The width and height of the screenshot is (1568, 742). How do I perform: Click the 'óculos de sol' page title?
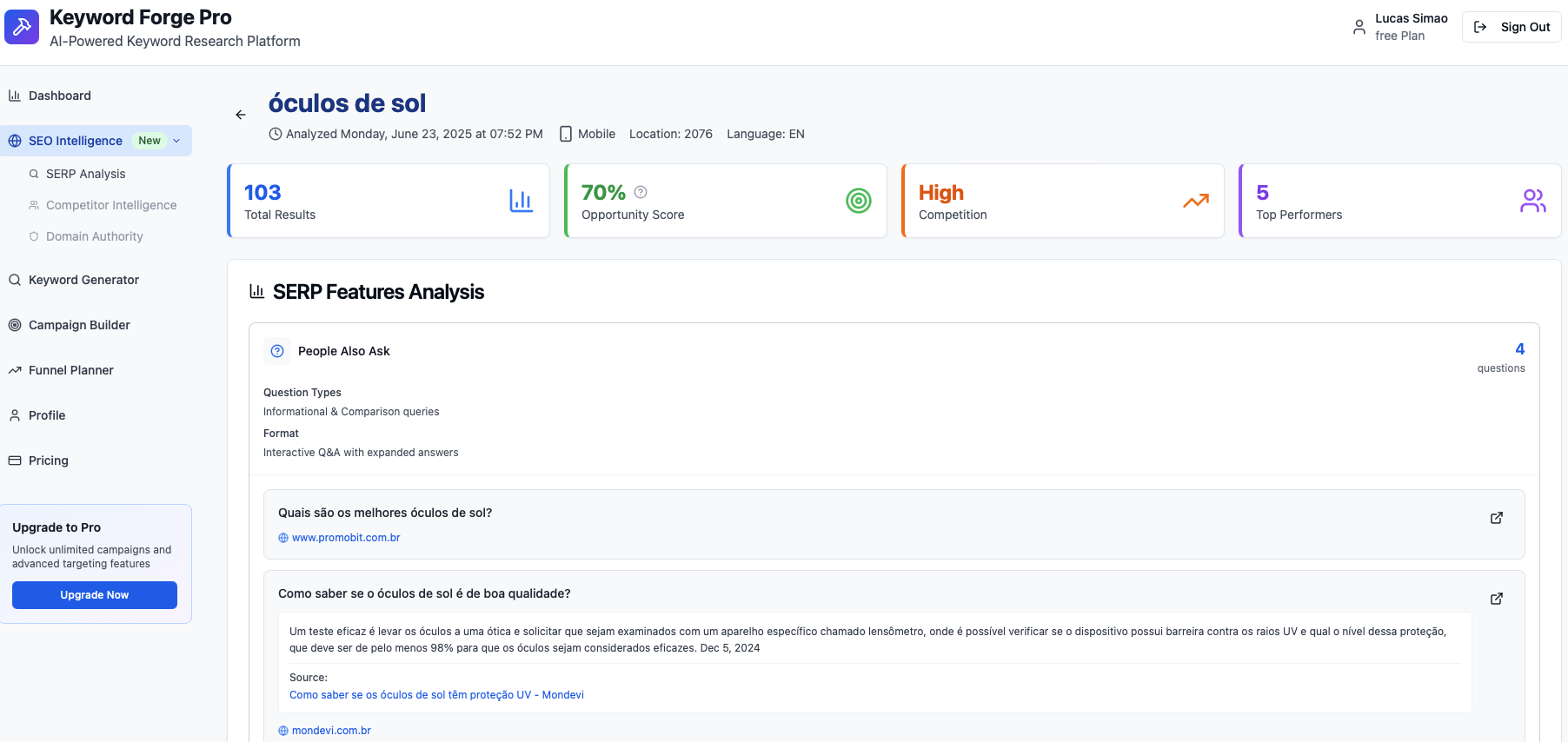click(x=347, y=103)
